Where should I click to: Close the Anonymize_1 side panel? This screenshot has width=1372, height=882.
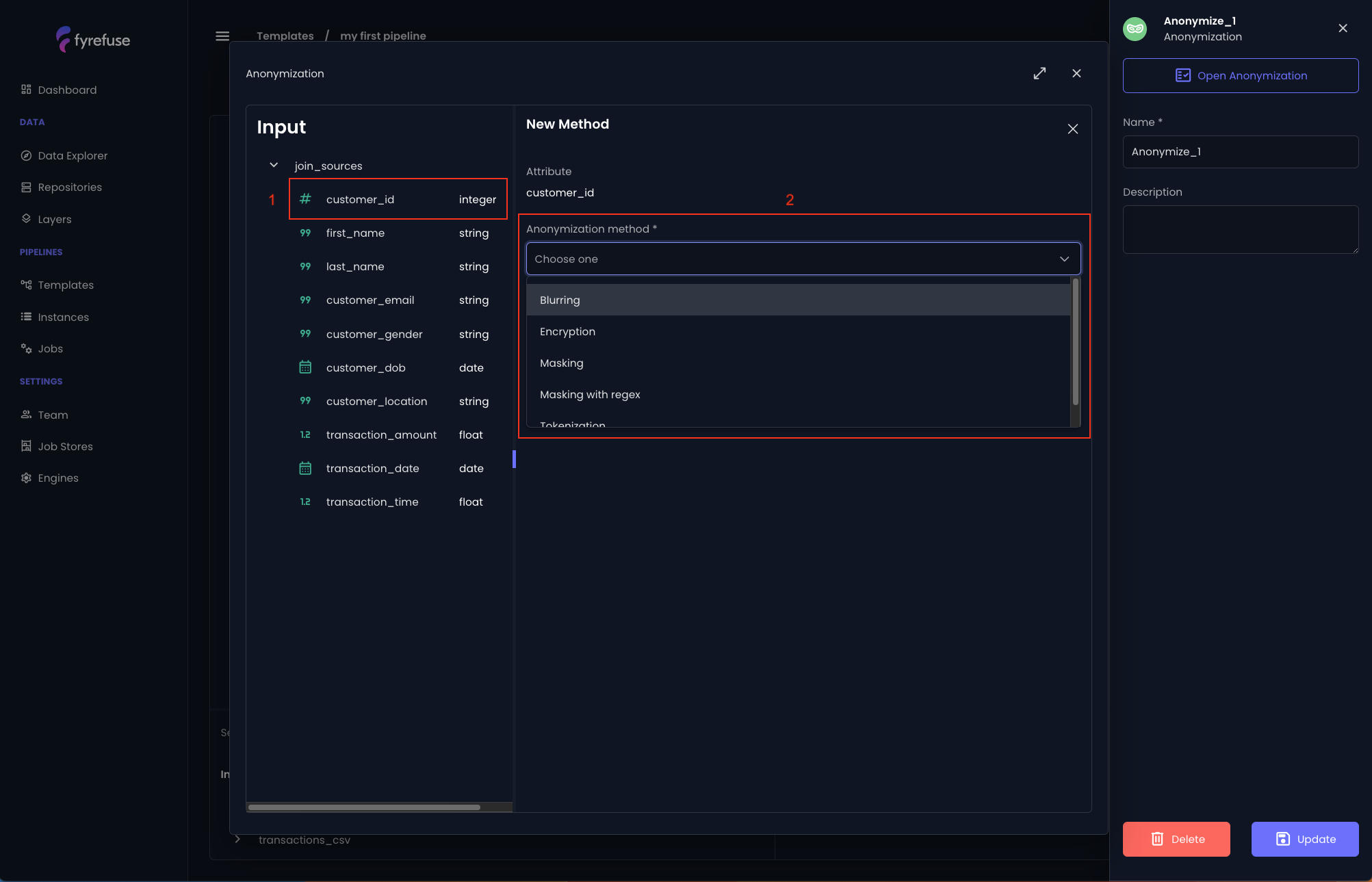pyautogui.click(x=1343, y=28)
